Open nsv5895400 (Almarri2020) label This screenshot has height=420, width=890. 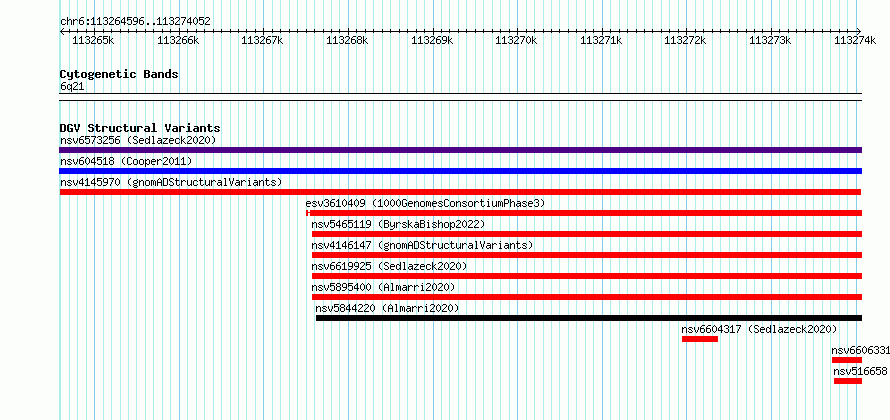point(383,287)
